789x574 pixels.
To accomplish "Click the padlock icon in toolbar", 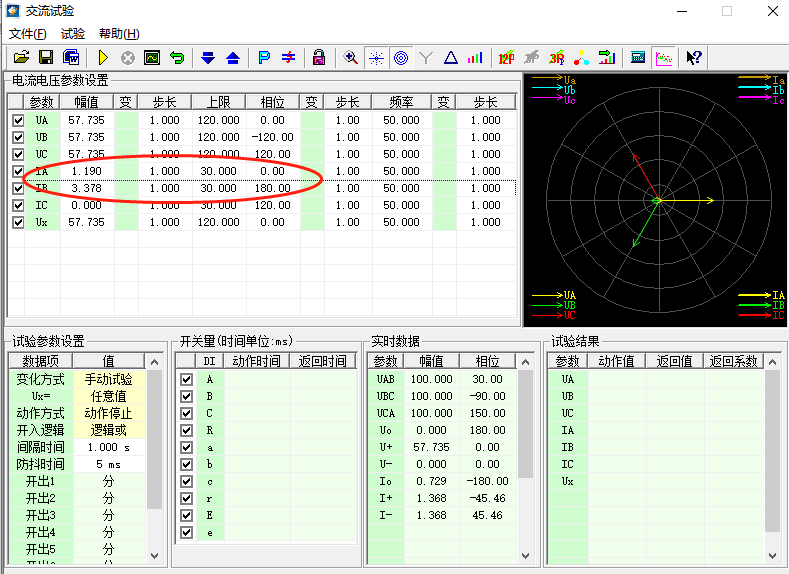I will 318,58.
